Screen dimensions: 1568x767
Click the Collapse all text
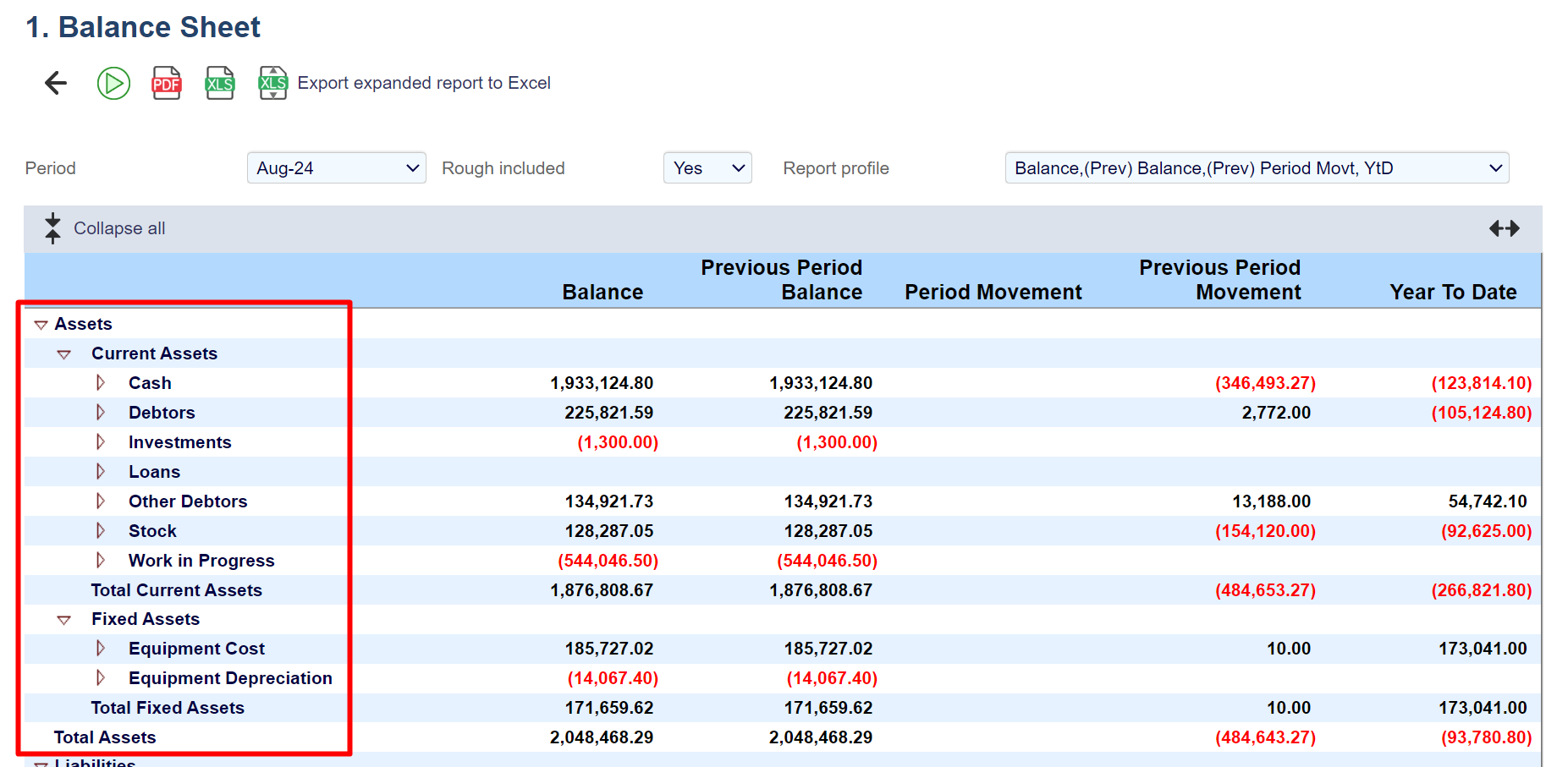click(119, 228)
